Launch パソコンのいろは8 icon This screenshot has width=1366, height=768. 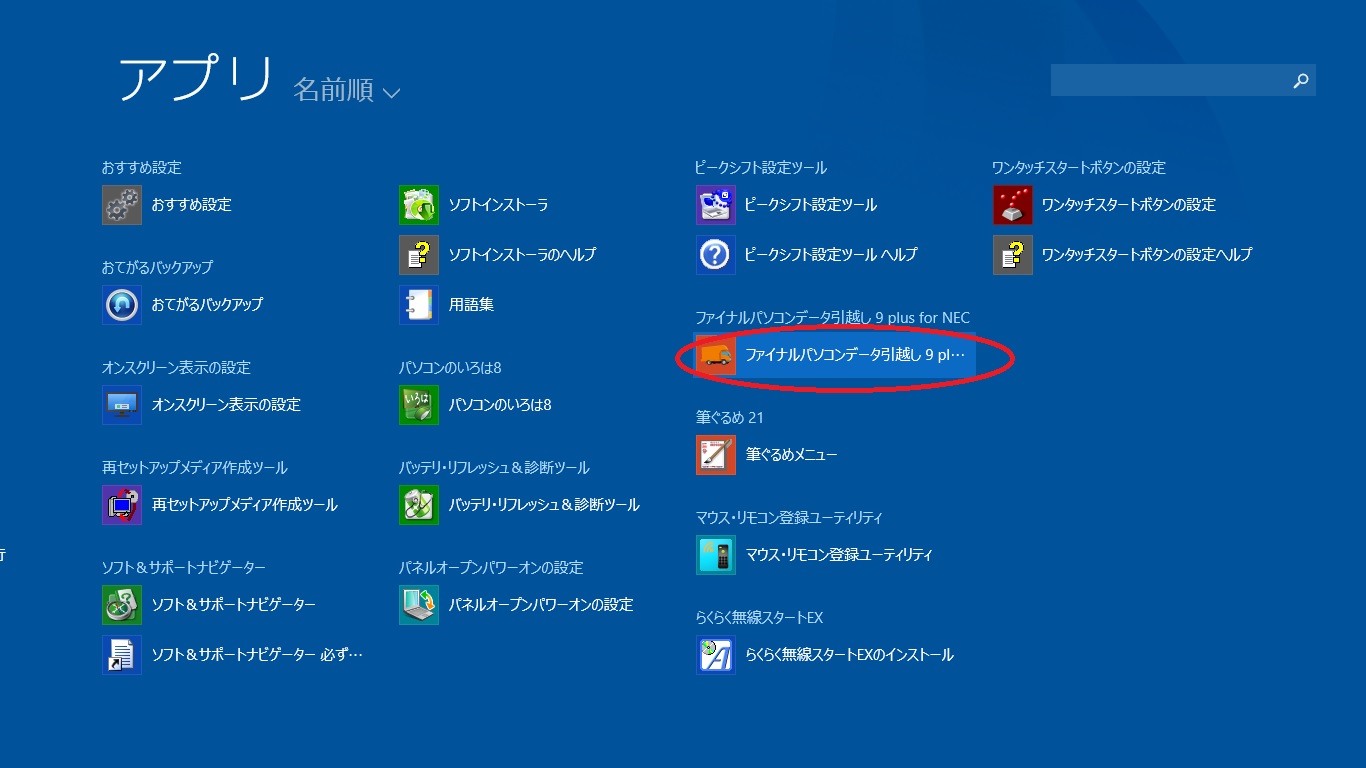pos(419,405)
